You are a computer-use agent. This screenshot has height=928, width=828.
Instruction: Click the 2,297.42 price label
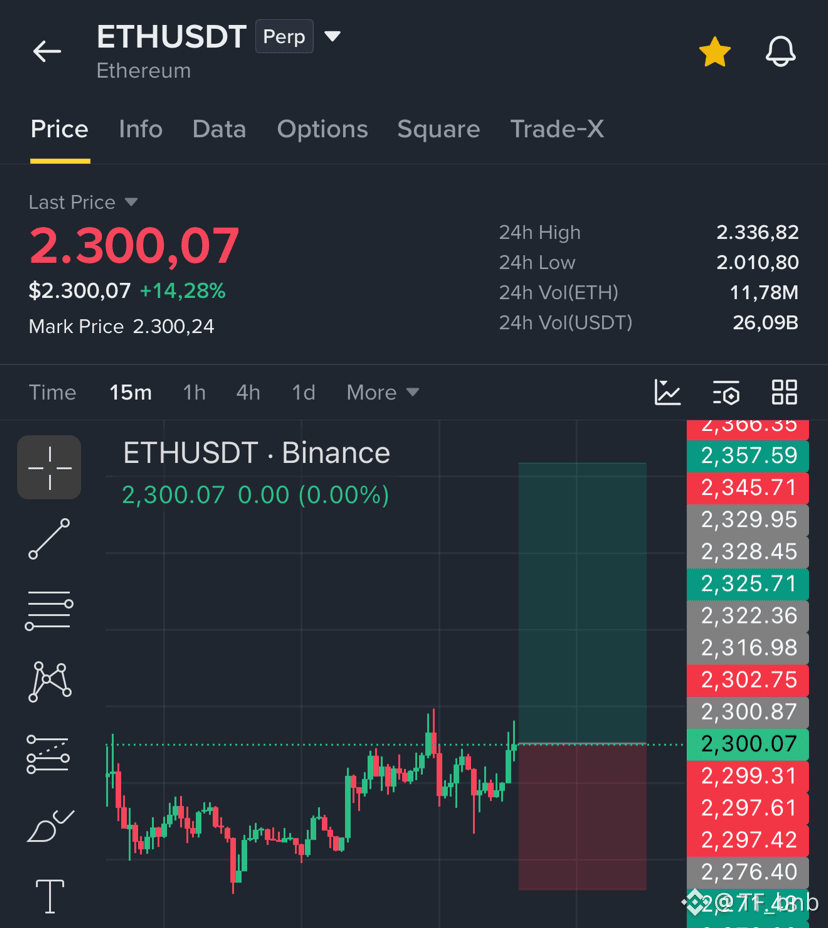click(748, 840)
